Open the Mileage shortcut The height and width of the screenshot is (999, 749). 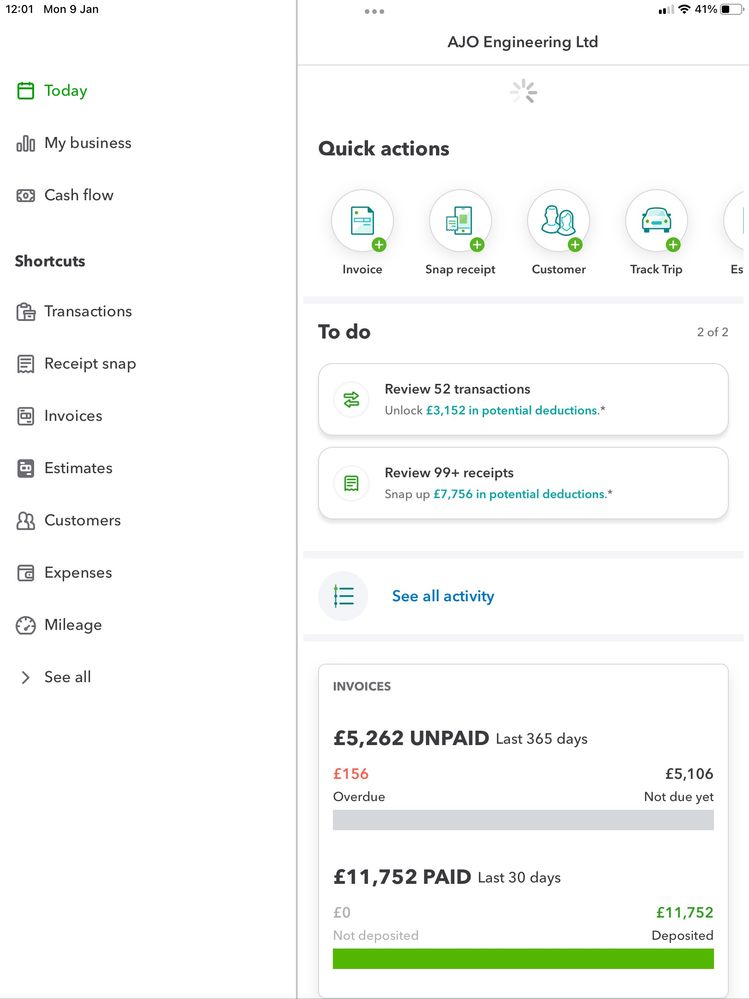pos(72,625)
